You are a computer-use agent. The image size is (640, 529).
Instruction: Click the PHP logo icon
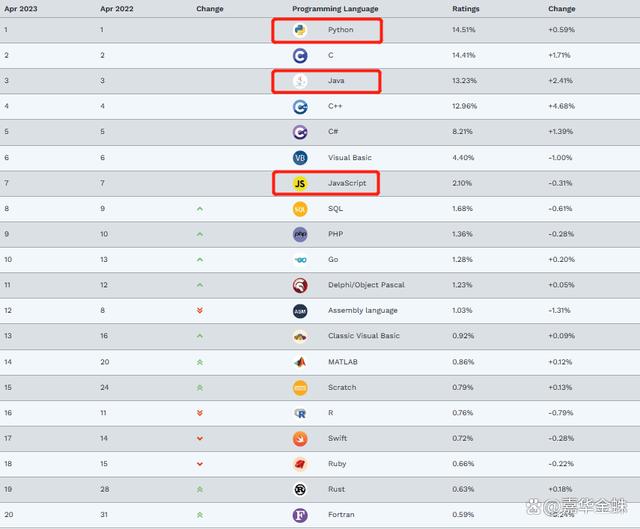(300, 234)
